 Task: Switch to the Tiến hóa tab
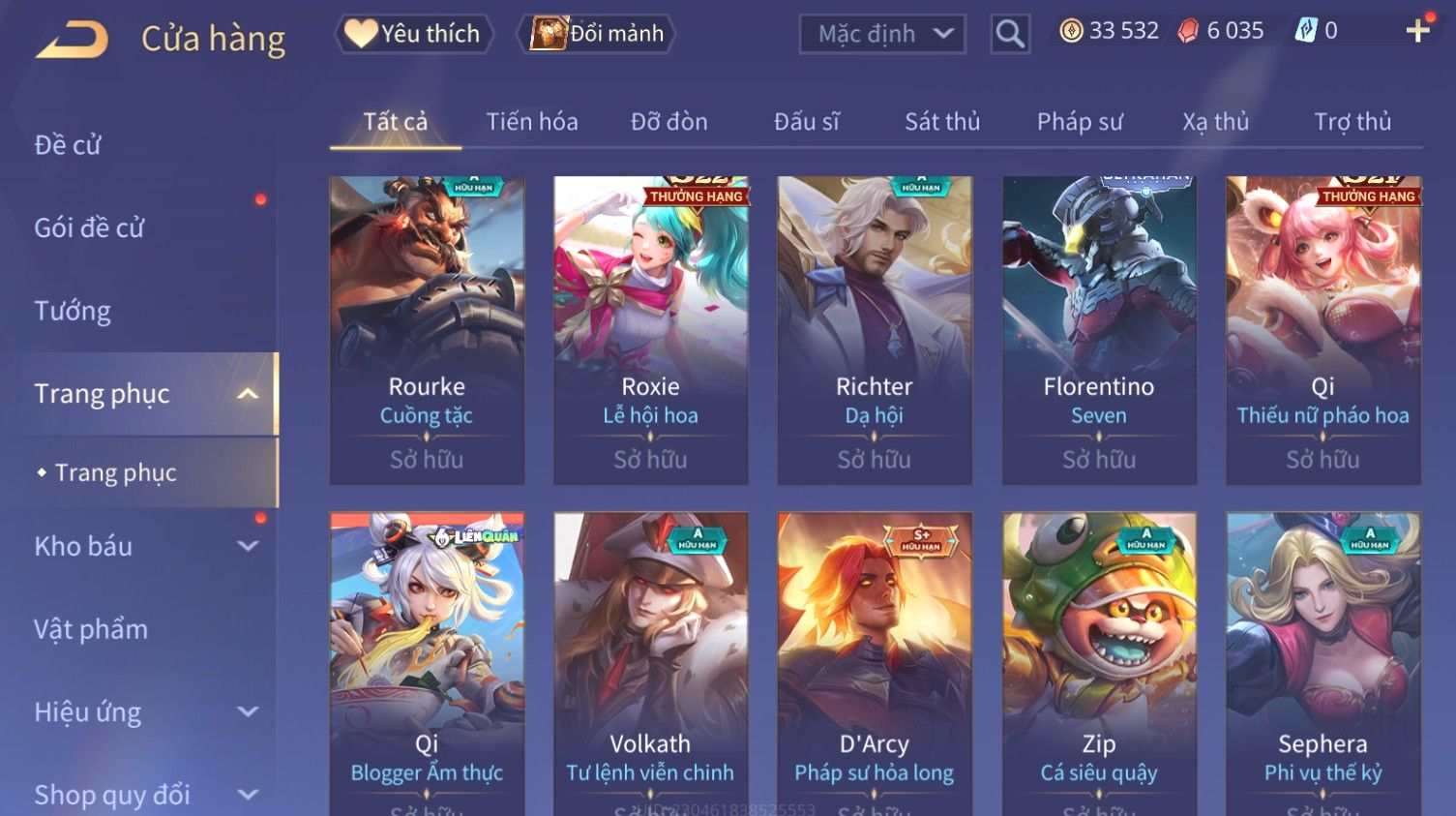point(532,122)
